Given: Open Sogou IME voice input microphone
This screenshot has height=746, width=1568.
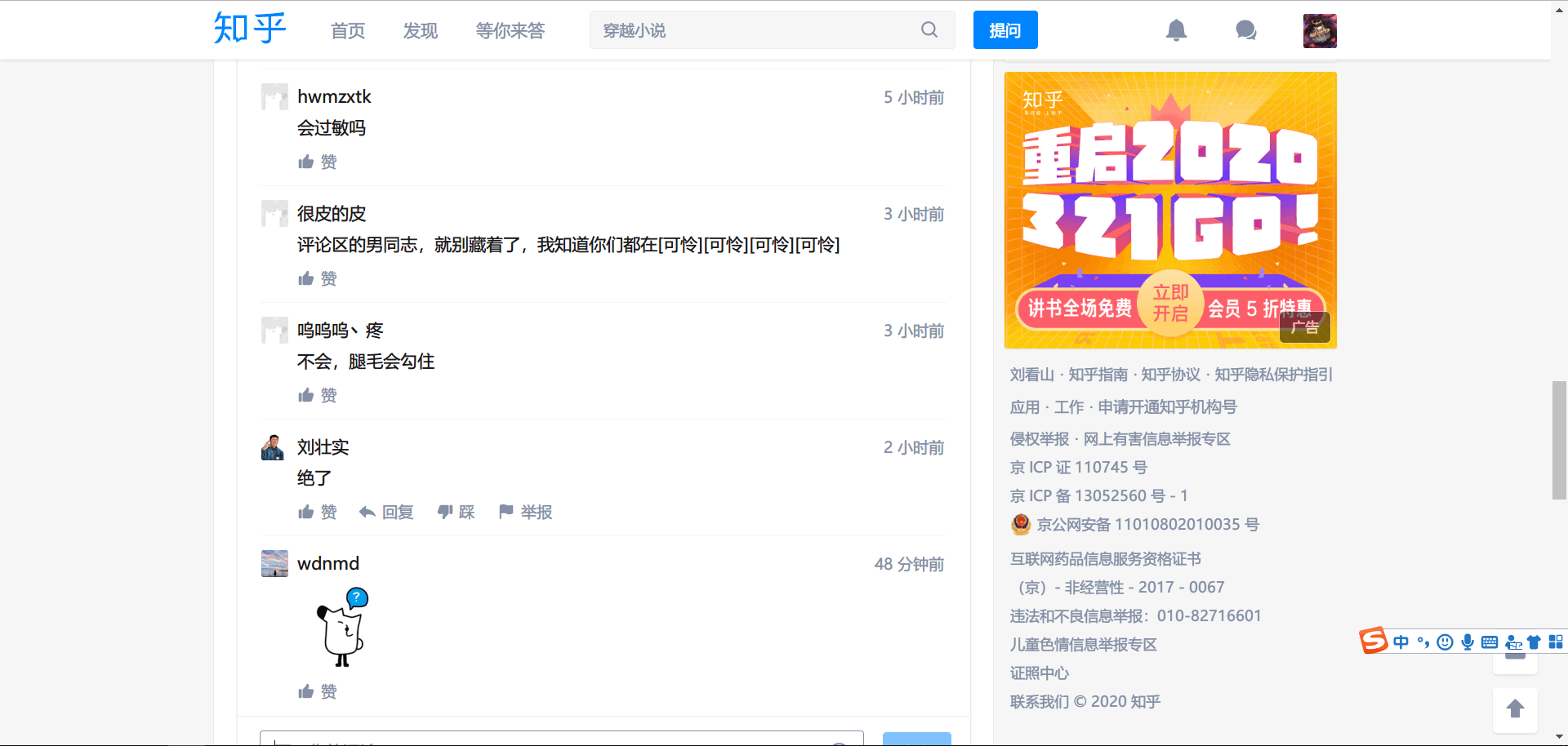Looking at the screenshot, I should pyautogui.click(x=1468, y=642).
